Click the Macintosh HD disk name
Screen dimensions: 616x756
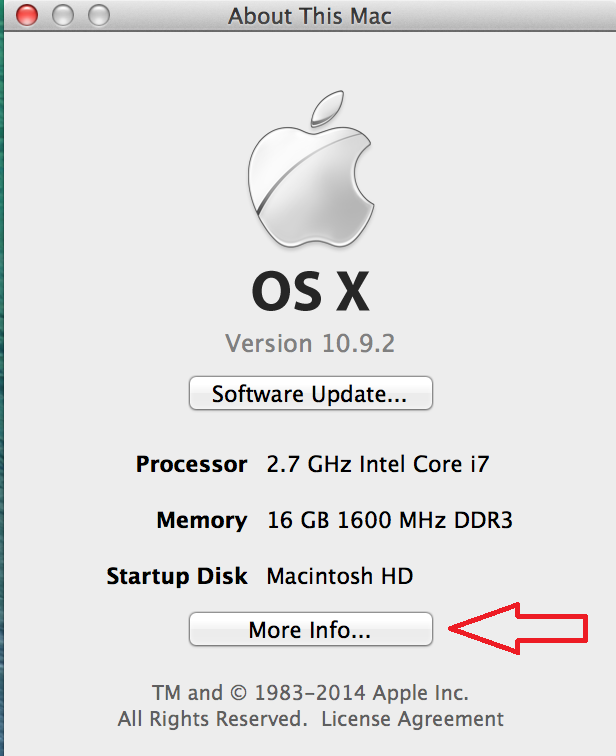click(340, 576)
